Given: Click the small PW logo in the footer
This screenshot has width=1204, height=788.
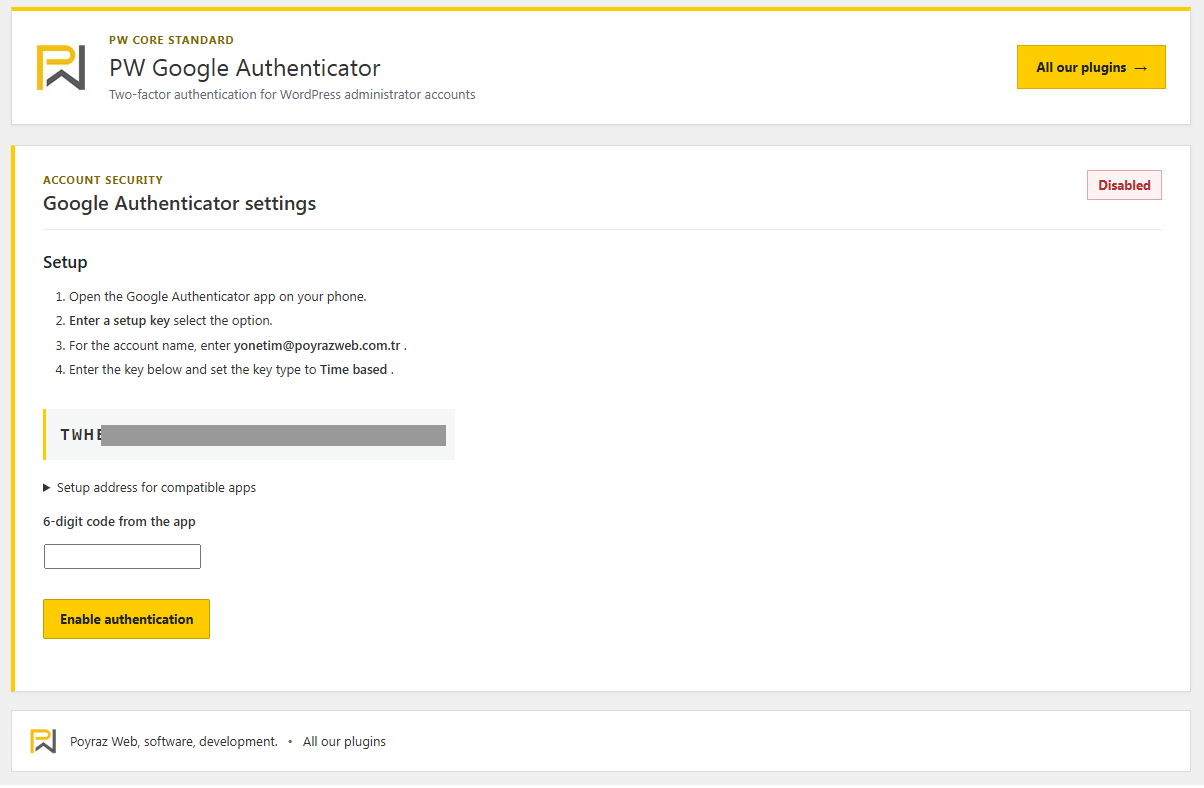Looking at the screenshot, I should tap(43, 741).
